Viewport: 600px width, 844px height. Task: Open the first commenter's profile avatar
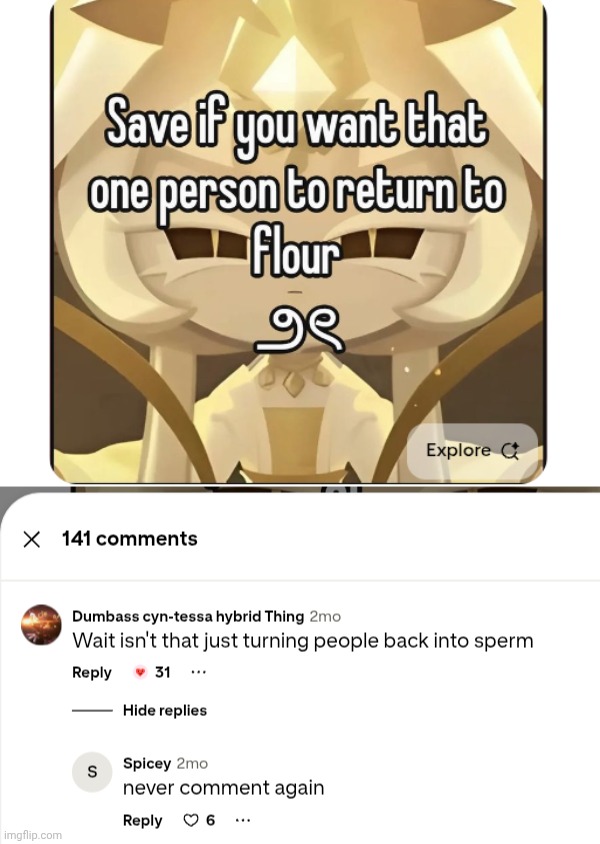pos(41,625)
